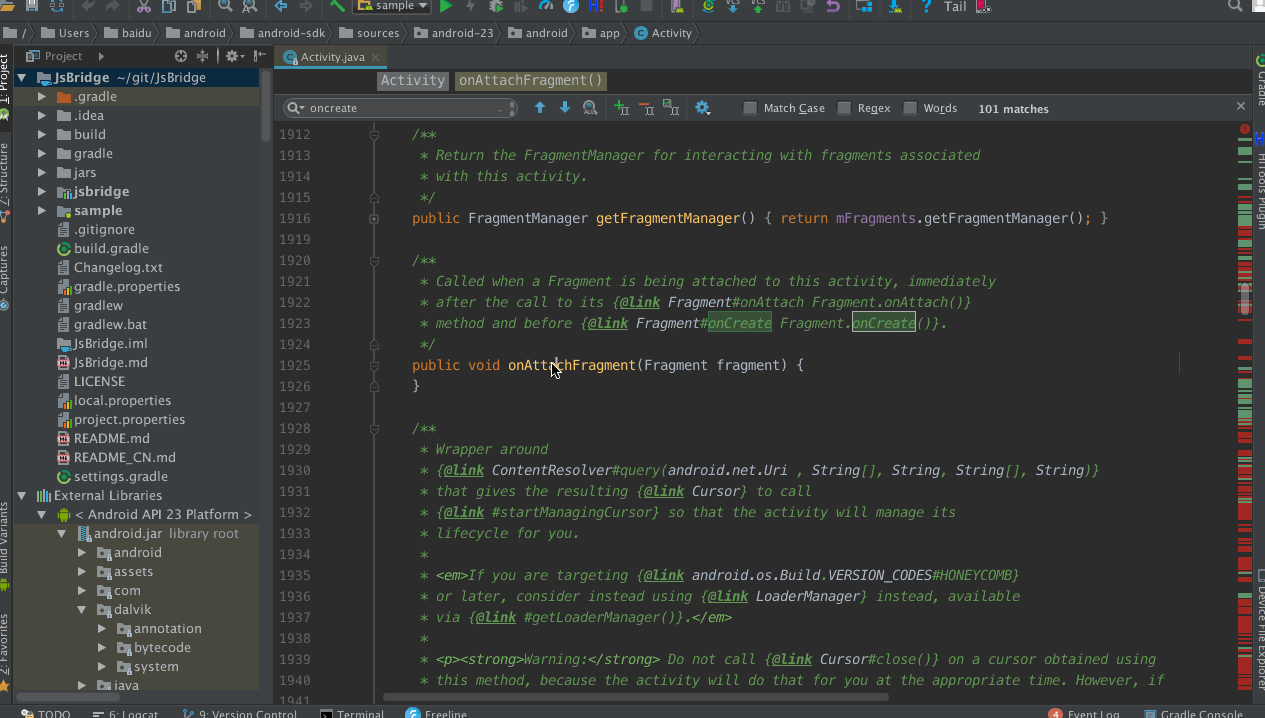The width and height of the screenshot is (1265, 718).
Task: Open build.gradle file in project tree
Action: (x=111, y=249)
